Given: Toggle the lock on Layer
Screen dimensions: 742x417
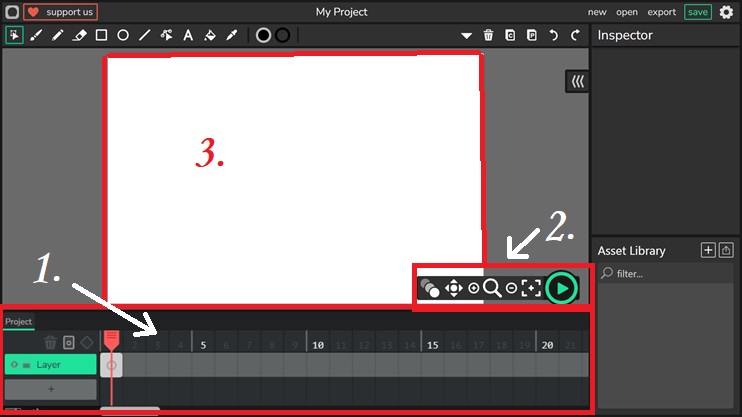Looking at the screenshot, I should click(25, 365).
